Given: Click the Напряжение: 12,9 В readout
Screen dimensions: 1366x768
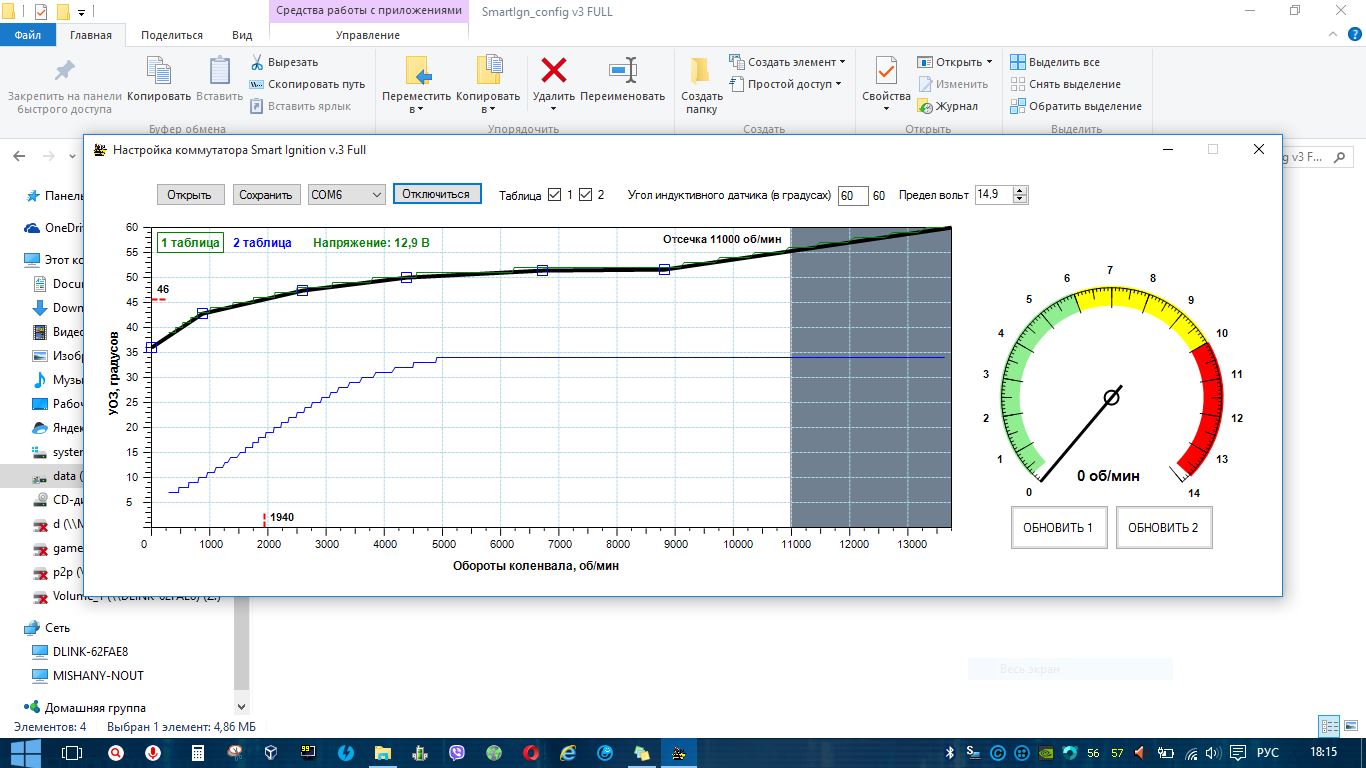Looking at the screenshot, I should (371, 242).
